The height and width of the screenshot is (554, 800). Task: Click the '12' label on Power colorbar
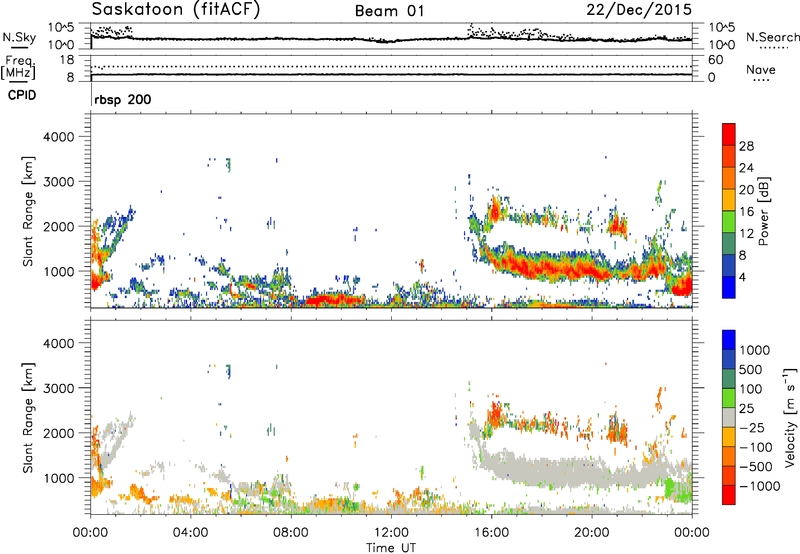746,234
